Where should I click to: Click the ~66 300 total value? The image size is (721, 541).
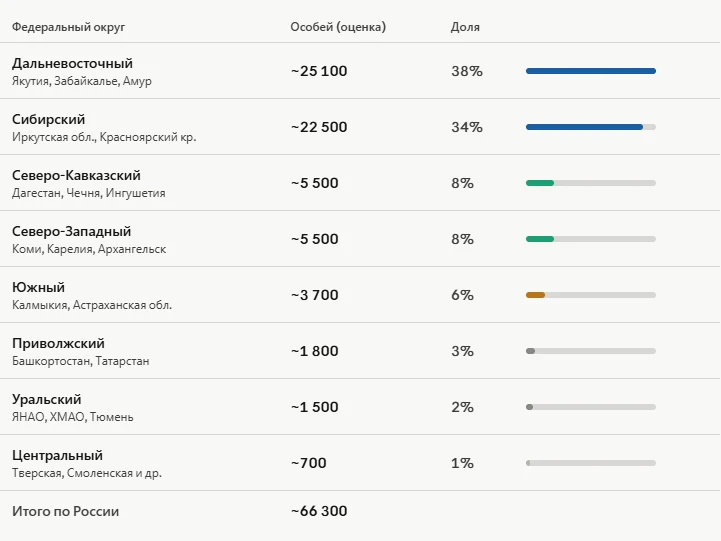click(319, 511)
